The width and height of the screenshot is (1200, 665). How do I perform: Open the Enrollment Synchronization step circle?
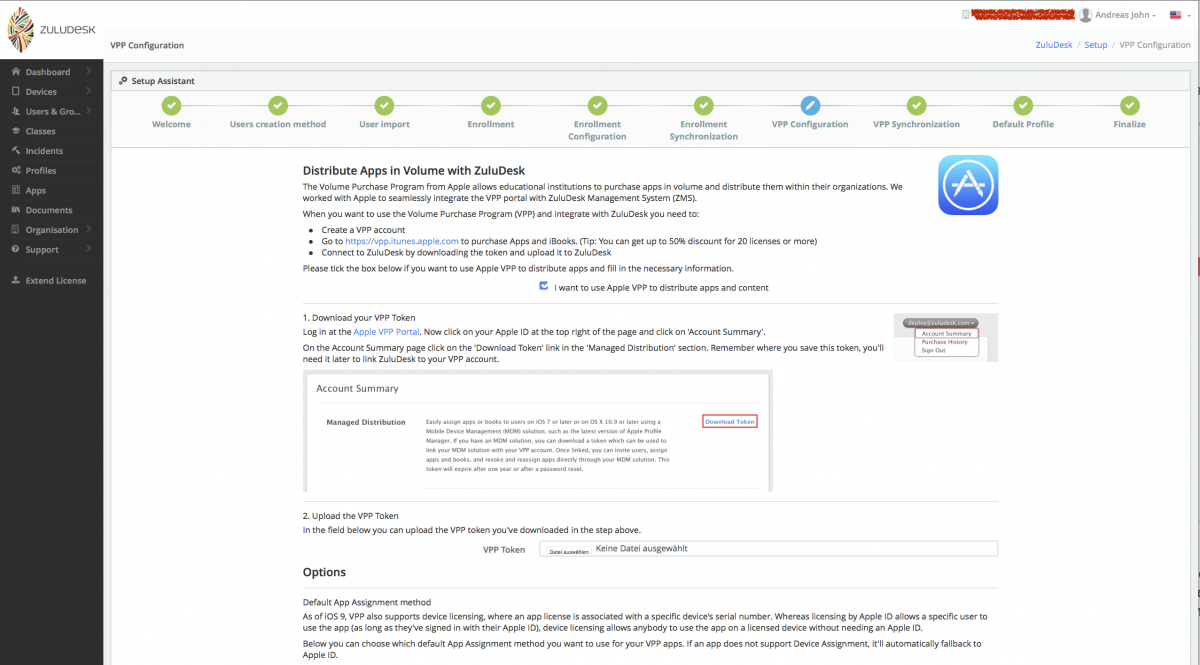[704, 106]
